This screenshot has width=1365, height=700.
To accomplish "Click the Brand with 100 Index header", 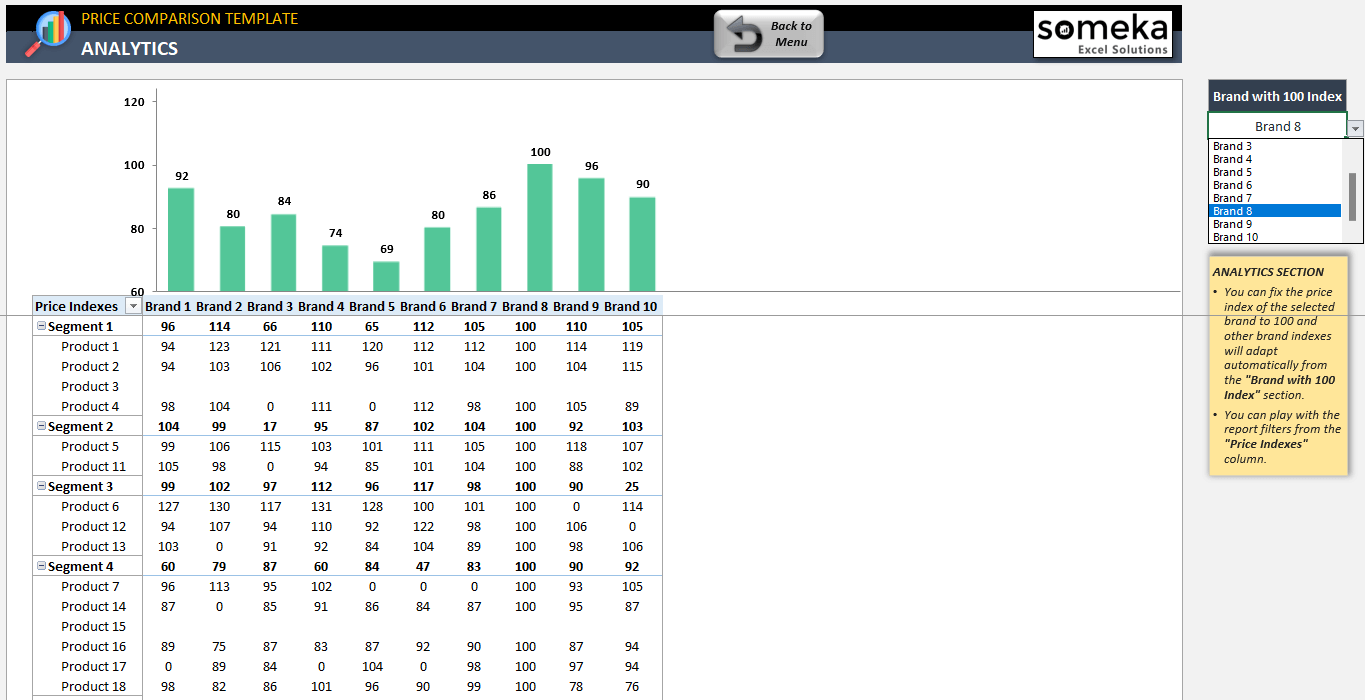I will click(1277, 96).
